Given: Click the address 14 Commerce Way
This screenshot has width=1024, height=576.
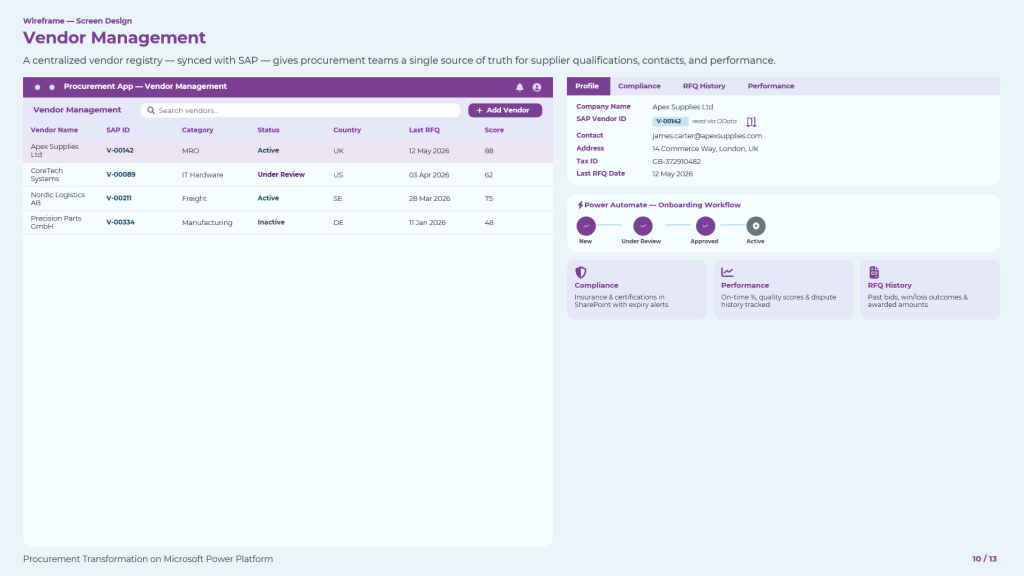Looking at the screenshot, I should click(x=705, y=149).
